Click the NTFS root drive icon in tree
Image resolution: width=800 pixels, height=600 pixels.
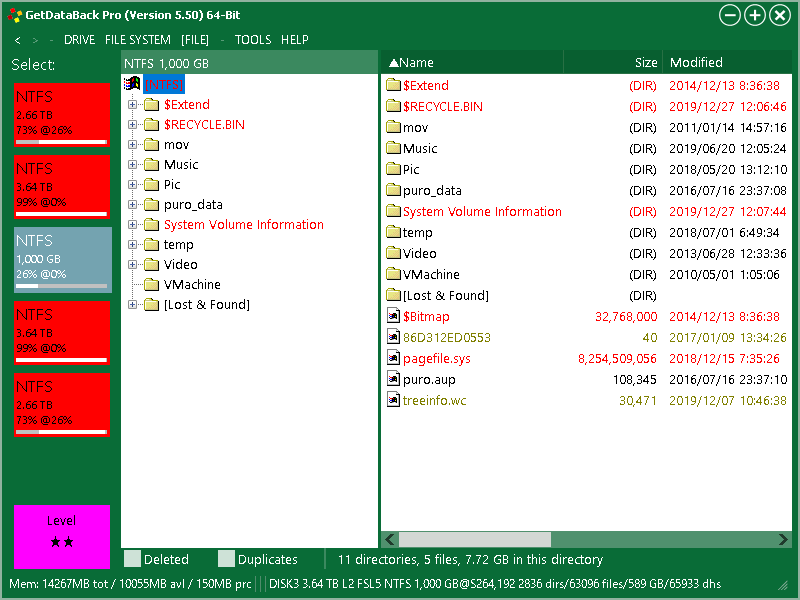pos(132,84)
